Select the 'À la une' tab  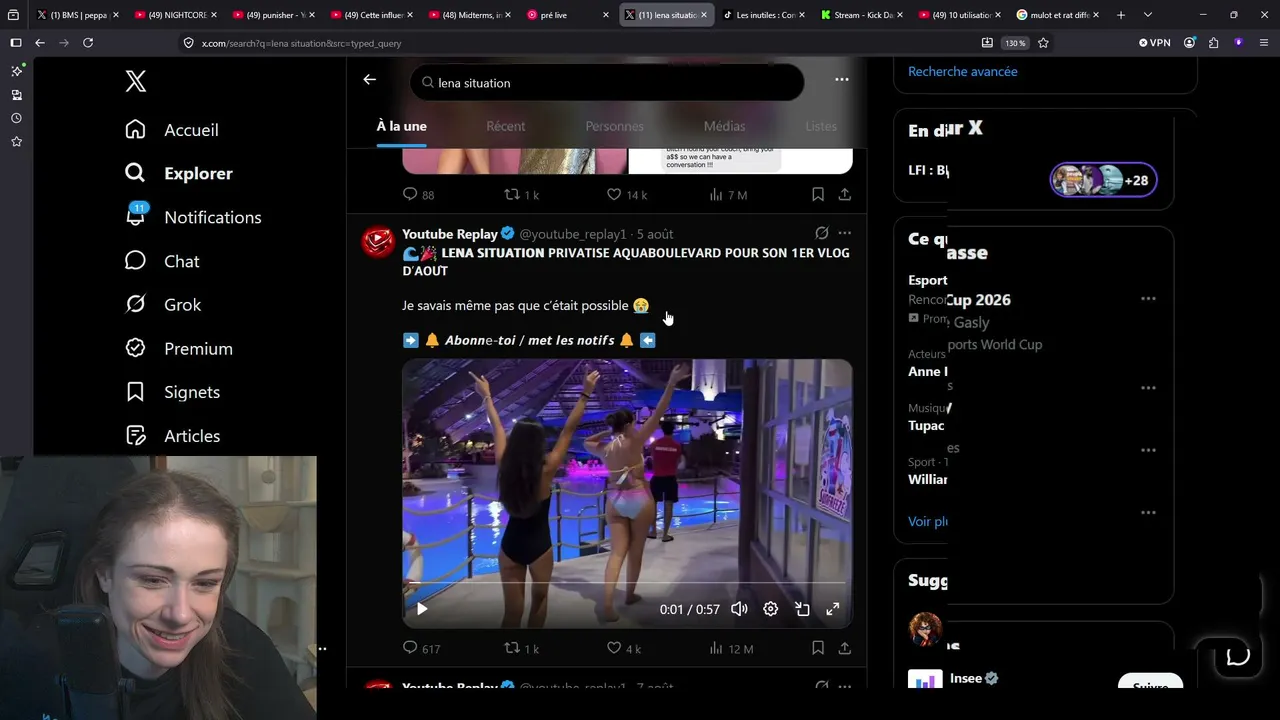pos(402,126)
